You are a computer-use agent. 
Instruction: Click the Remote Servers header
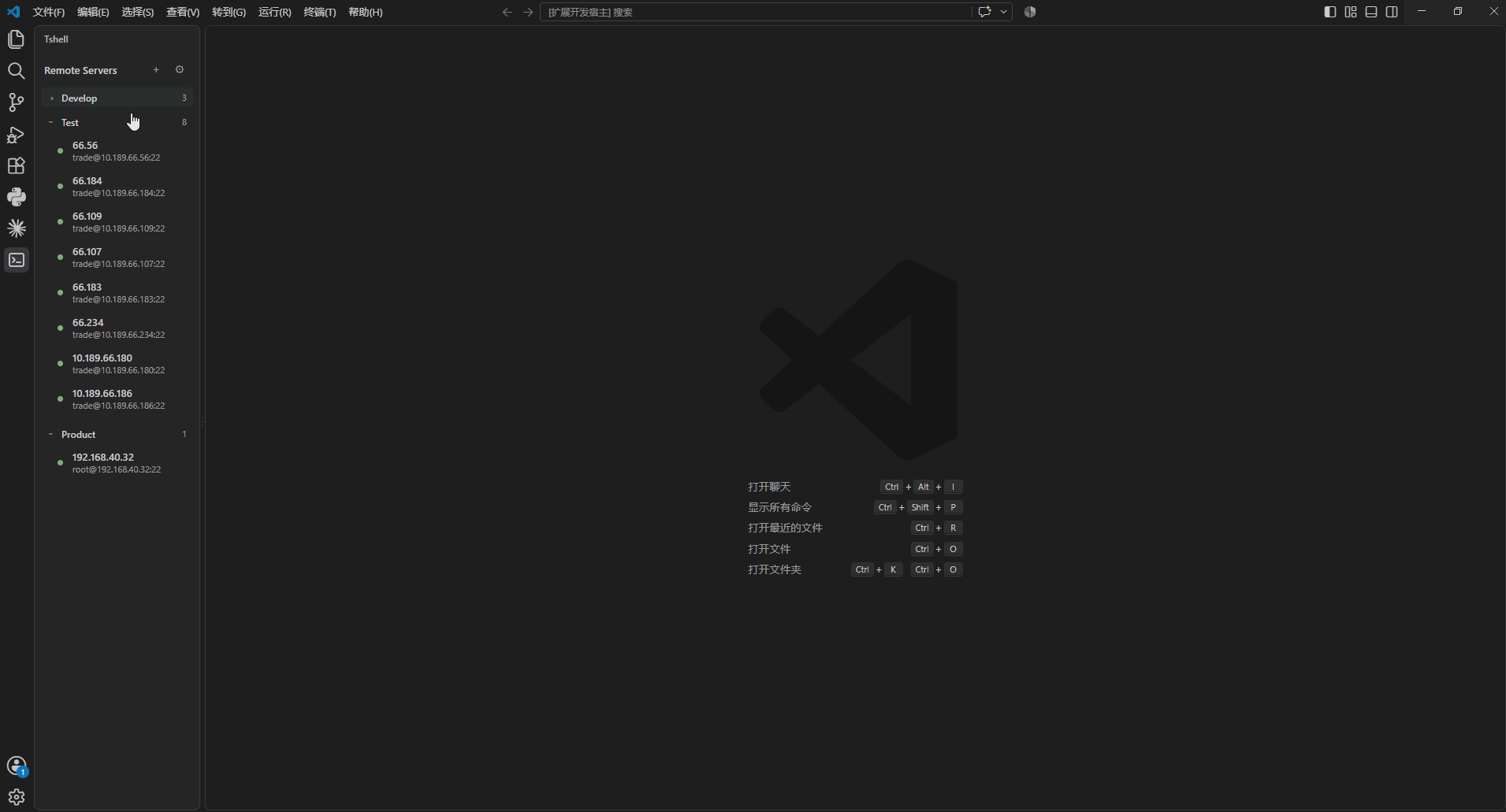click(80, 70)
